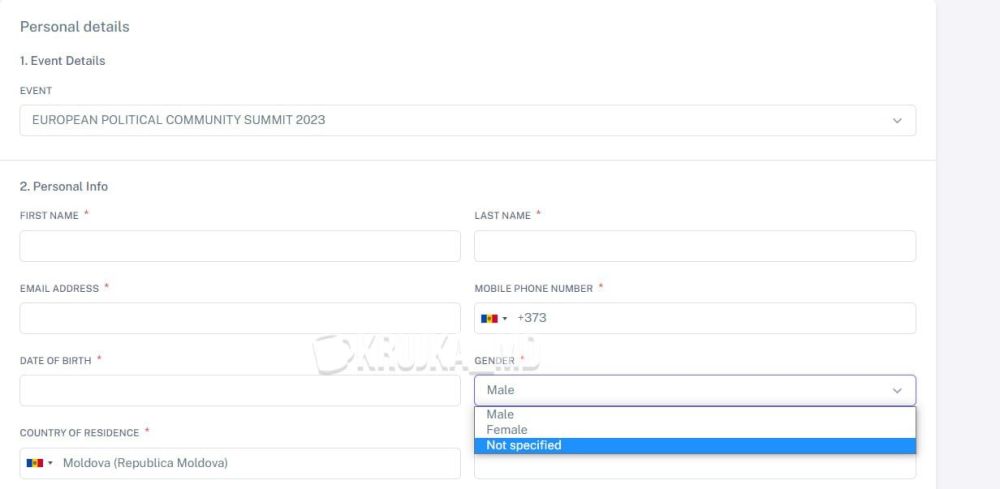Click the Moldova flag in the mobile phone field
The width and height of the screenshot is (1000, 489).
click(x=488, y=319)
